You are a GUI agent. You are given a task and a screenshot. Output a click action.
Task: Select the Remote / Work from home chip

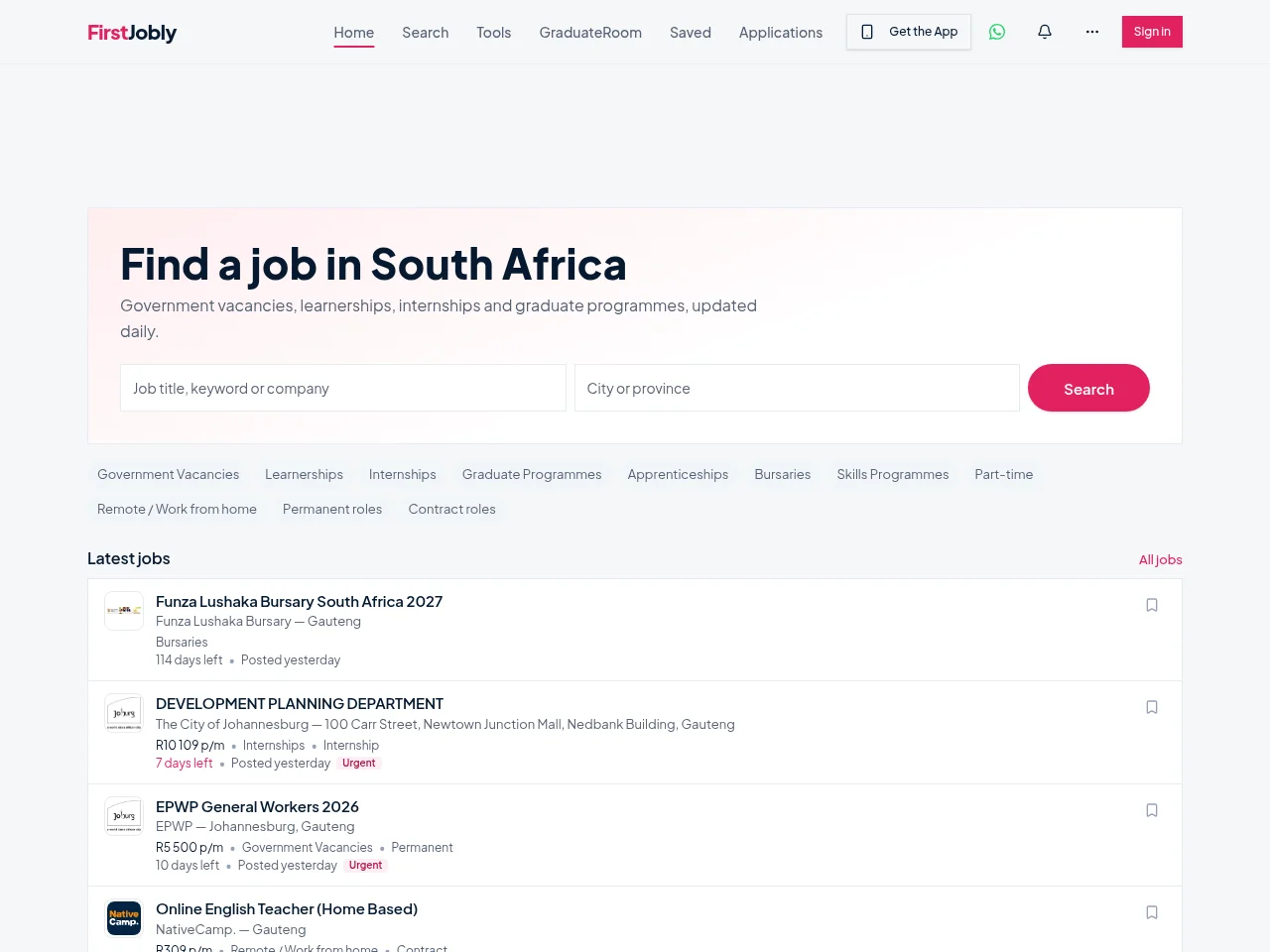[177, 509]
